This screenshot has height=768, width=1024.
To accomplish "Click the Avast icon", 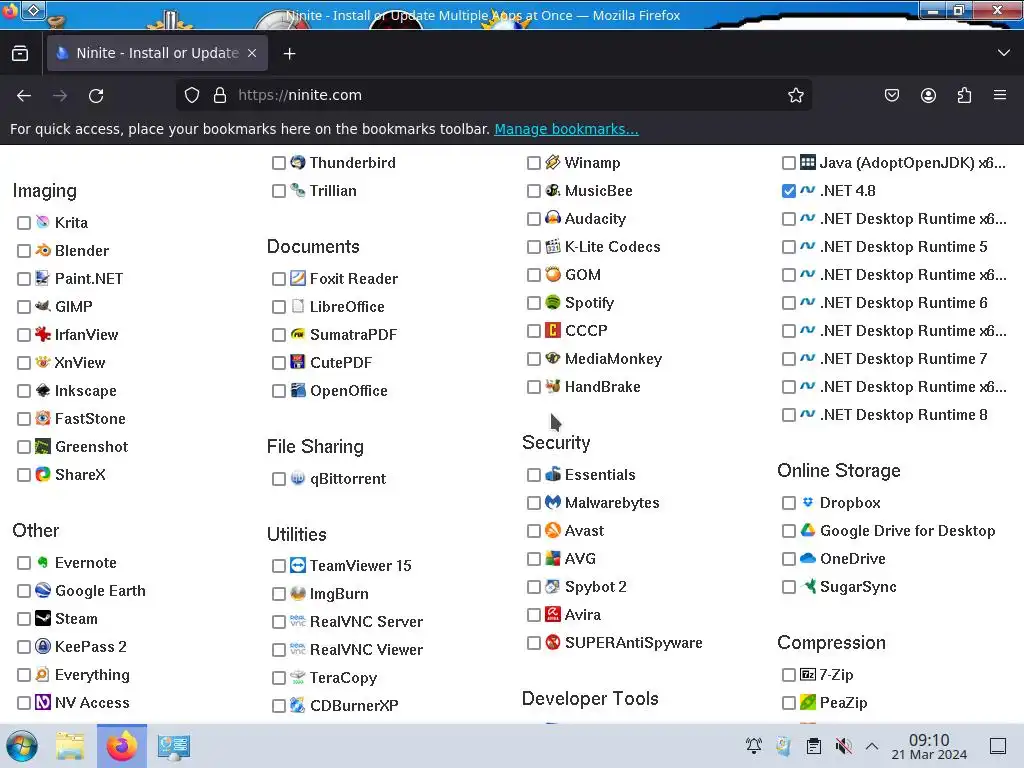I will coord(553,530).
